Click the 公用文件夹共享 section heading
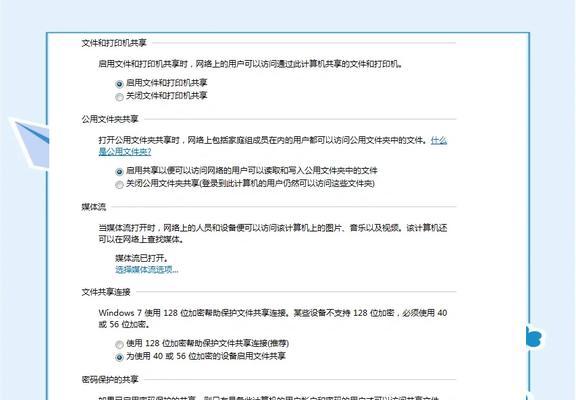 [110, 119]
